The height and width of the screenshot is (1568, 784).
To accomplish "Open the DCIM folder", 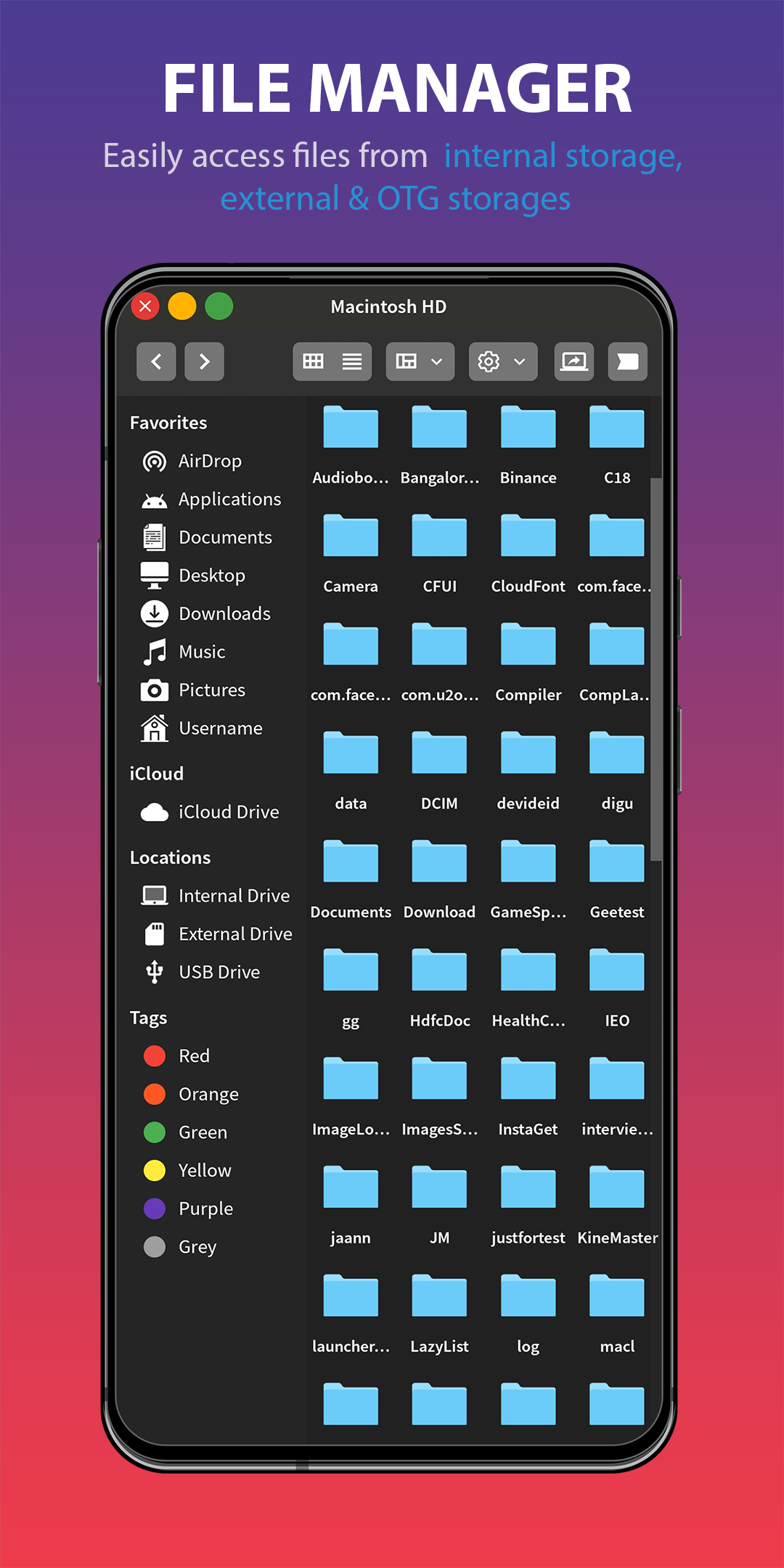I will click(439, 770).
